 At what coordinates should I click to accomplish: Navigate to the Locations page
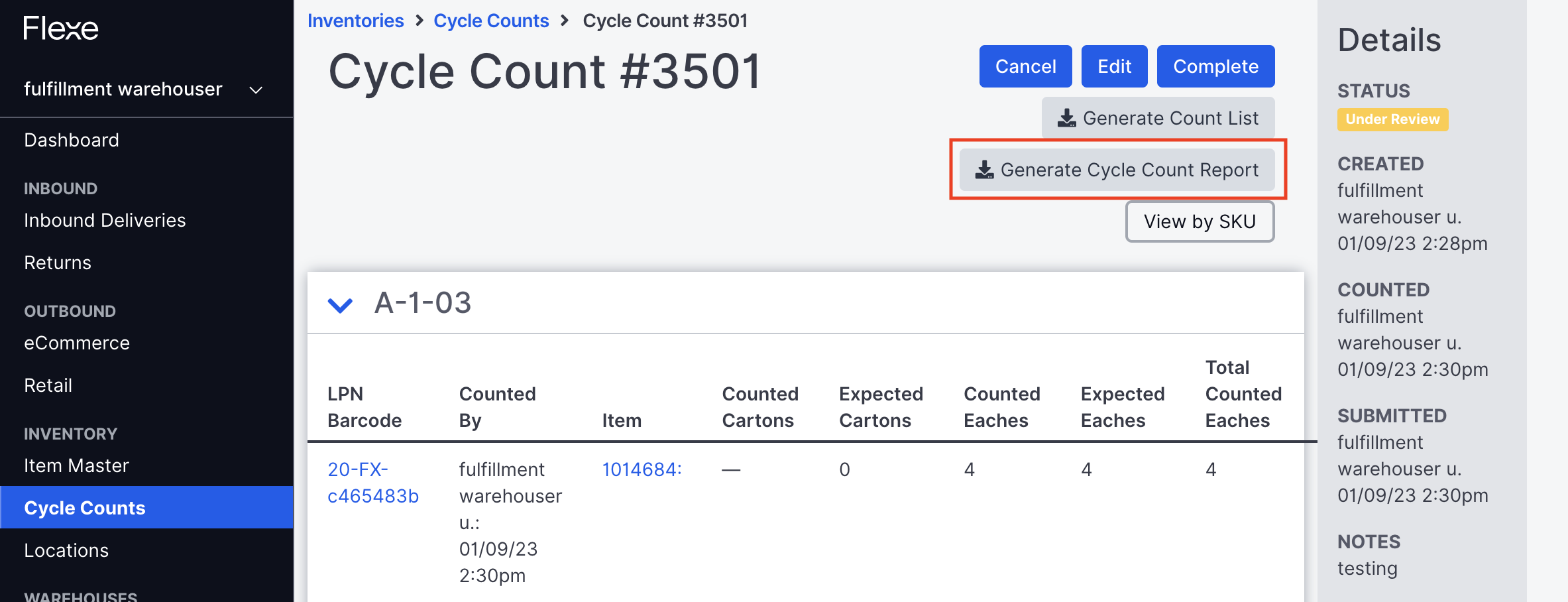pos(66,550)
